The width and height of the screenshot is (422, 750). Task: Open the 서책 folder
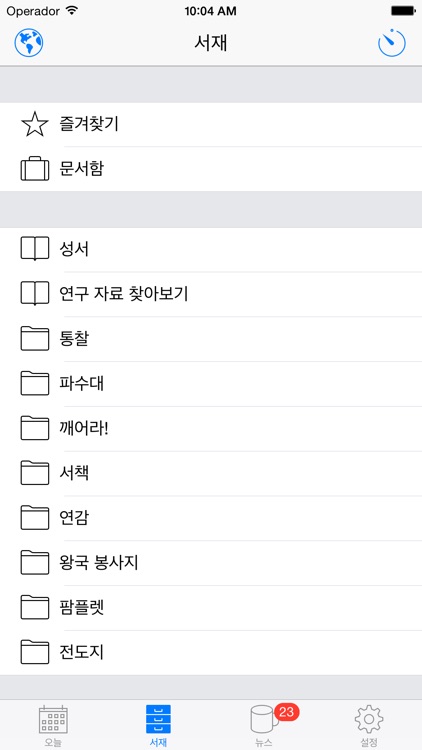click(x=211, y=473)
